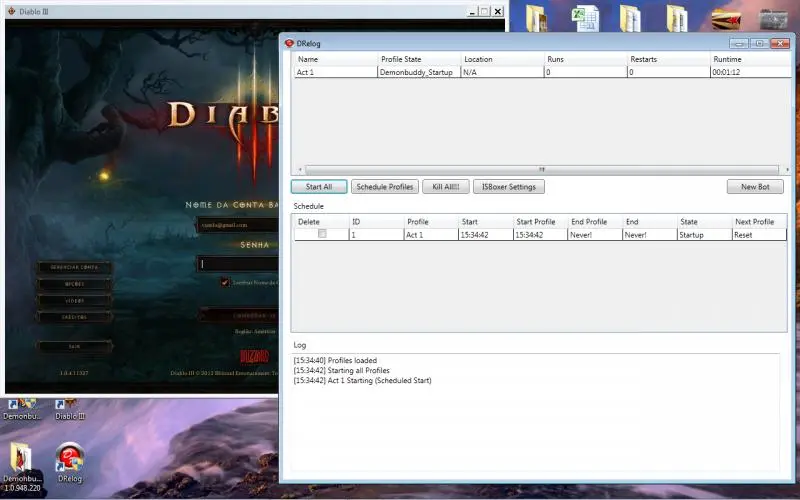Minimize the DRelog window
Screen dimensions: 800x500
pyautogui.click(x=738, y=43)
